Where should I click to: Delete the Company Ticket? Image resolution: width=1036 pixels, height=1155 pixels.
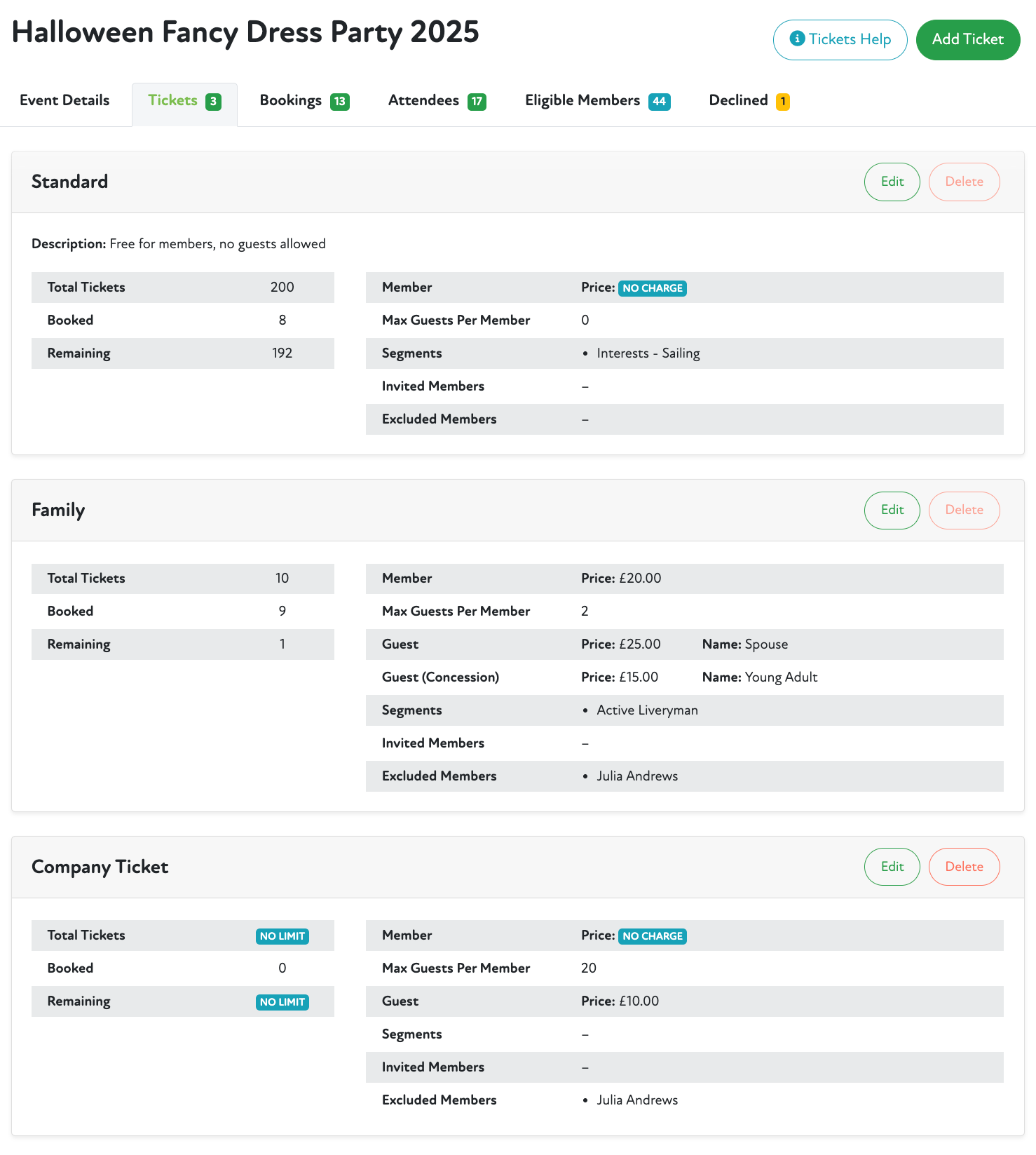(x=964, y=867)
